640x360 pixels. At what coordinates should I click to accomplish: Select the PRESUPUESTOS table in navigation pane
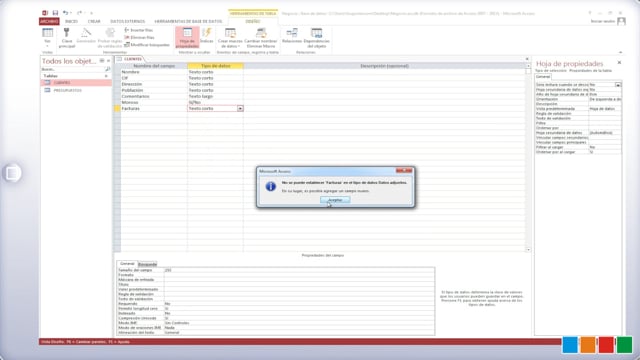76,90
